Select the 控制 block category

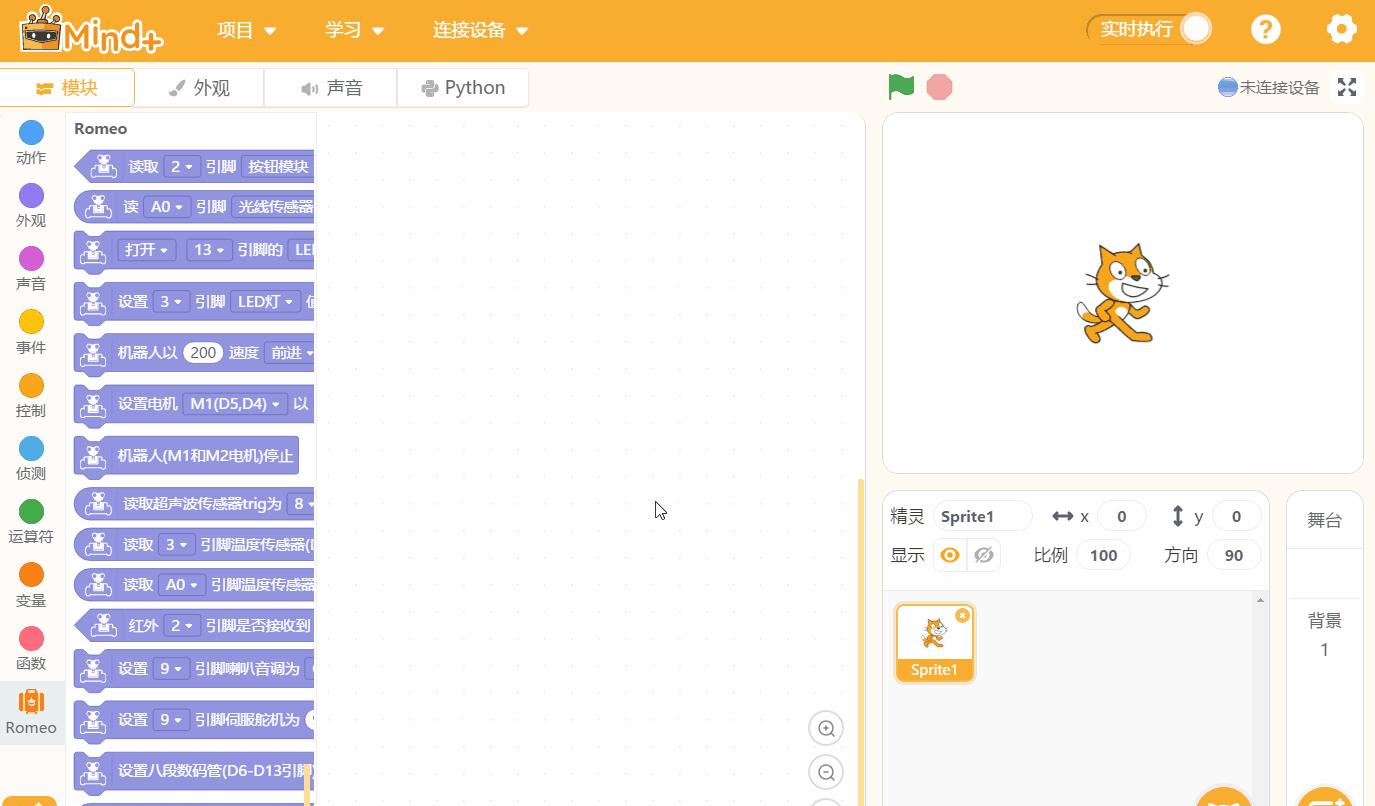coord(31,395)
